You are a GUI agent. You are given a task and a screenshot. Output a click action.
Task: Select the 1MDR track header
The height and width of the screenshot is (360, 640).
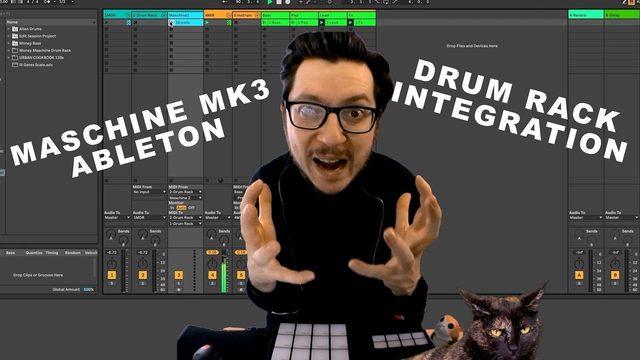pyautogui.click(x=117, y=15)
